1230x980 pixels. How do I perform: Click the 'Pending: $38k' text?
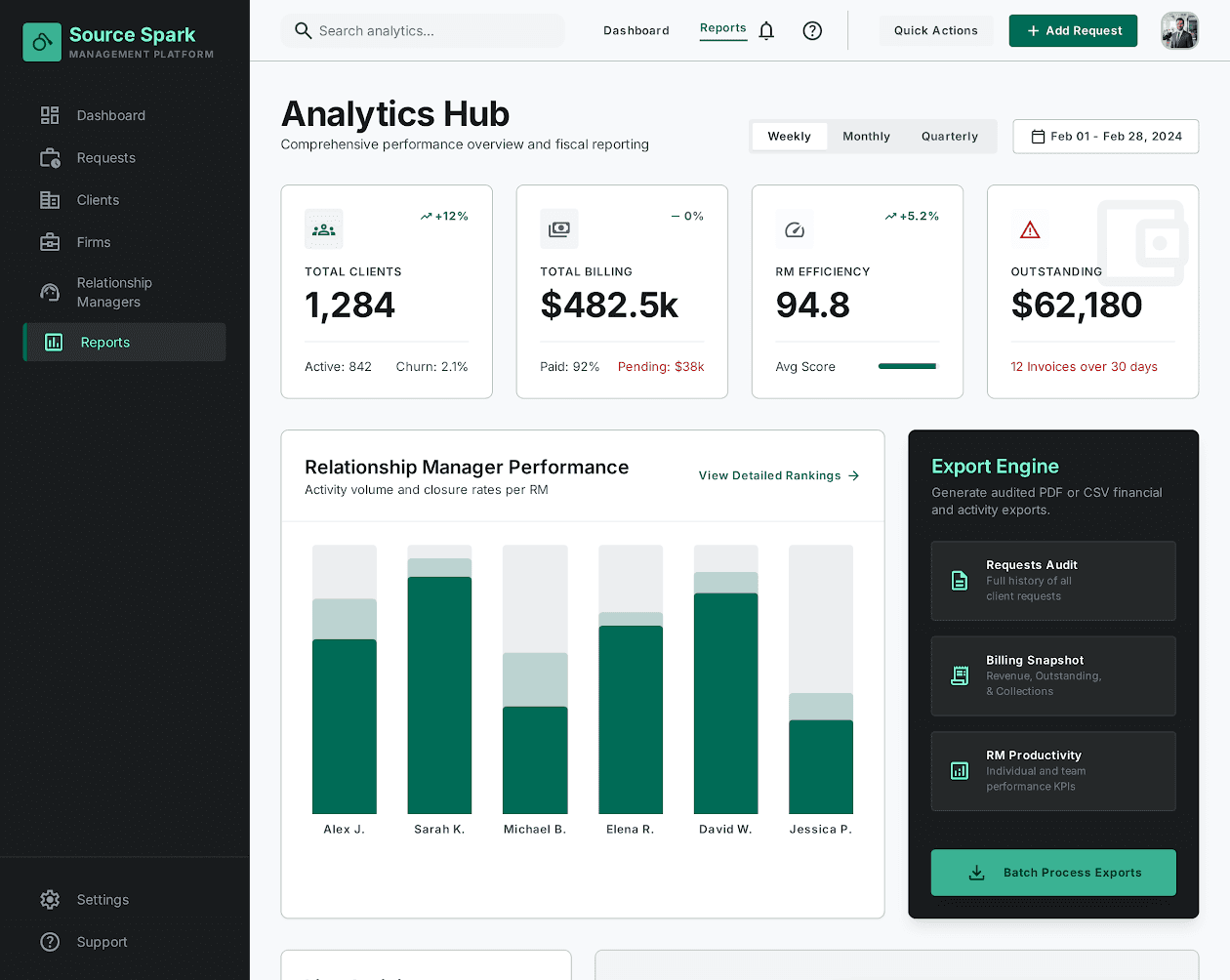[x=661, y=367]
